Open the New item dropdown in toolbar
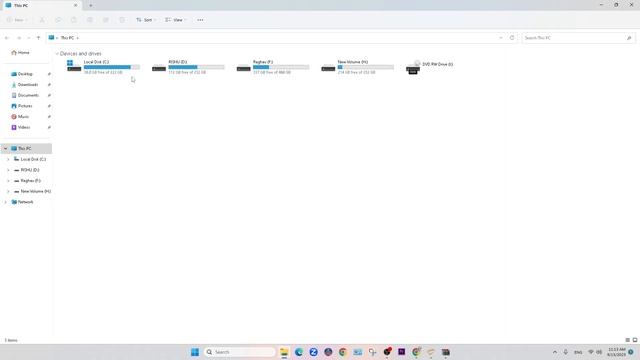 [x=17, y=20]
